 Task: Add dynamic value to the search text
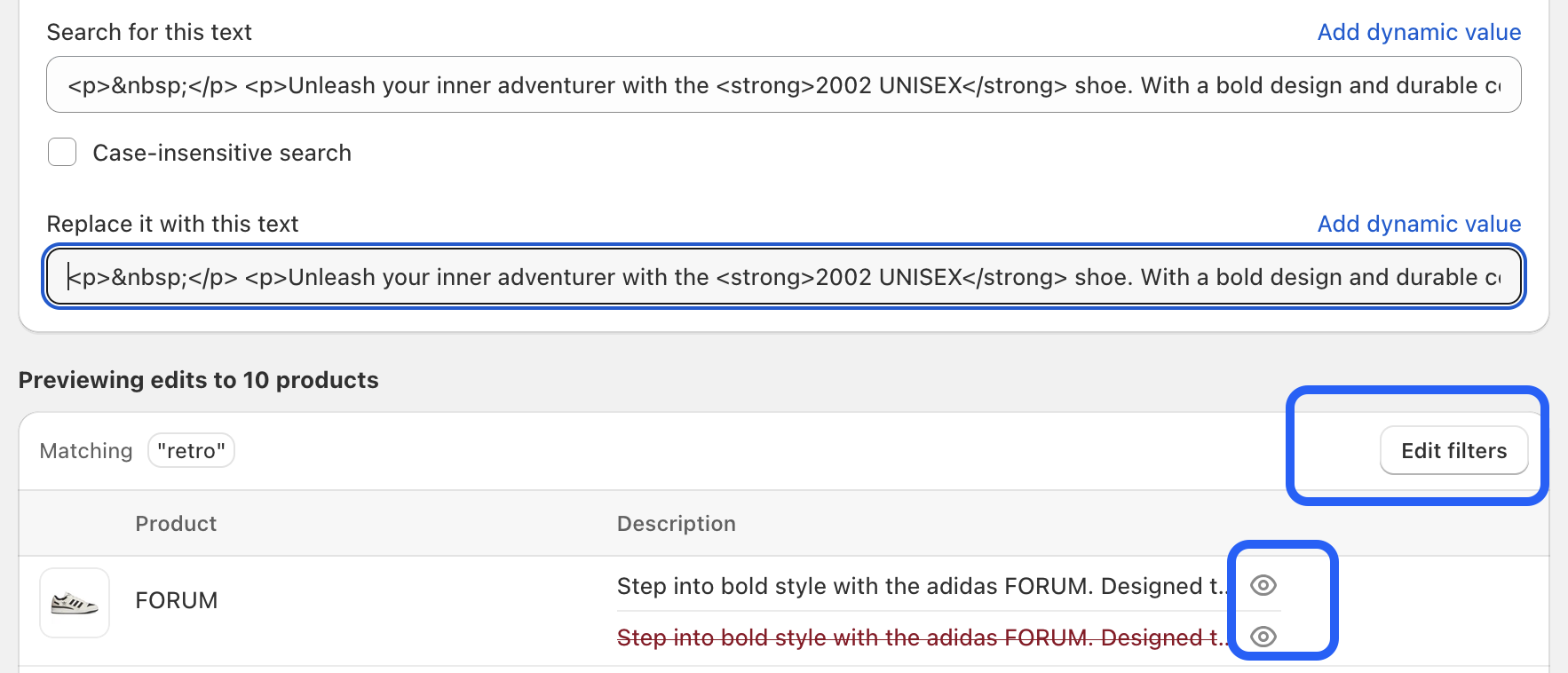[1419, 32]
